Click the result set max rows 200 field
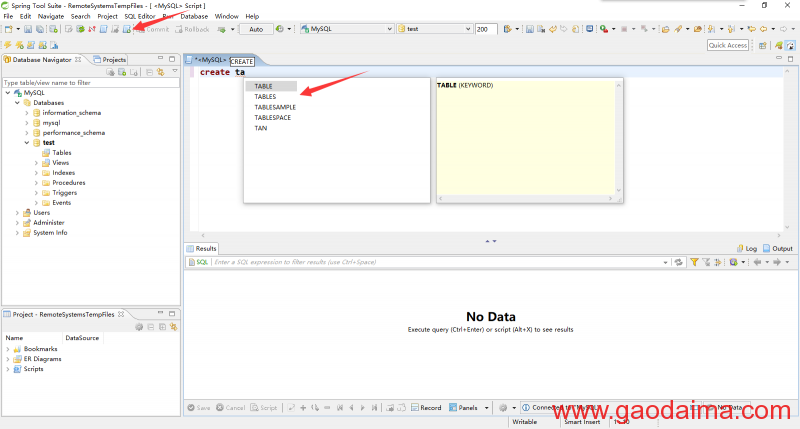 (x=486, y=29)
